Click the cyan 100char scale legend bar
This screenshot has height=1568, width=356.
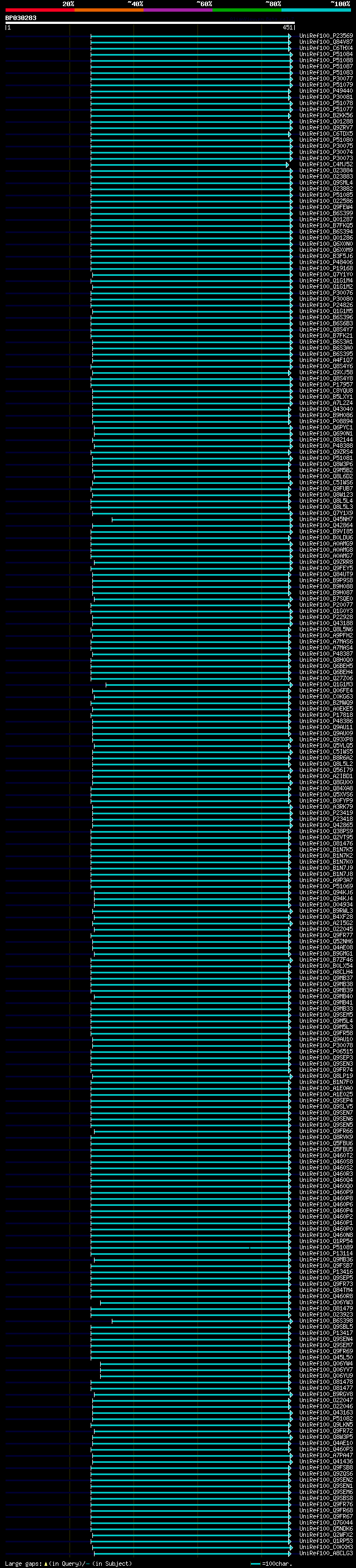(255, 1564)
